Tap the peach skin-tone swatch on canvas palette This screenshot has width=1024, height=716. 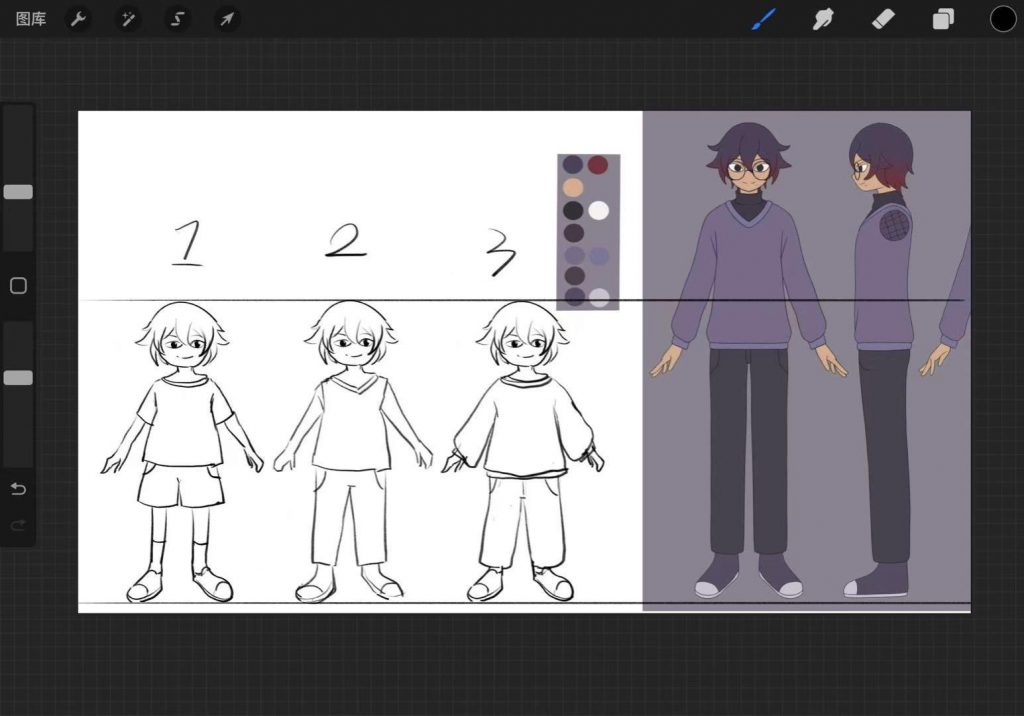(573, 187)
